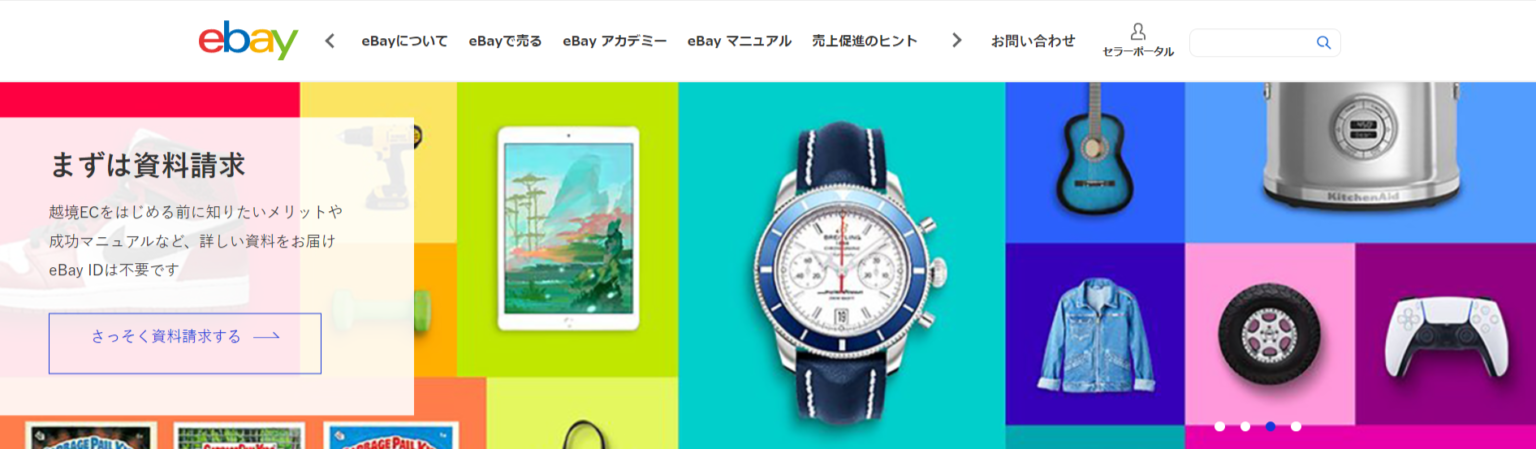Viewport: 1536px width, 449px height.
Task: Go to the お問い合わせ link
Action: pyautogui.click(x=1033, y=41)
